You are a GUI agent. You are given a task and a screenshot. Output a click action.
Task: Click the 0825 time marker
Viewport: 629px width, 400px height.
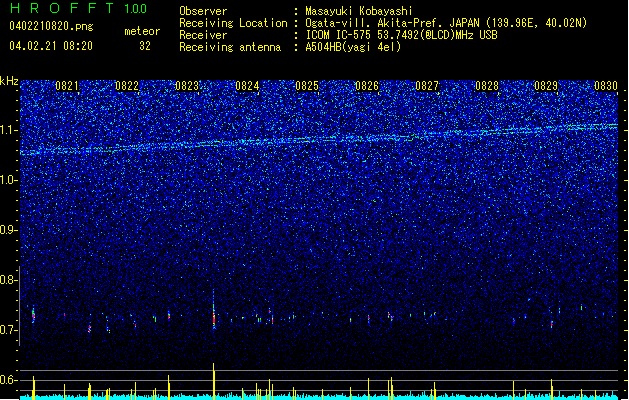(x=307, y=86)
